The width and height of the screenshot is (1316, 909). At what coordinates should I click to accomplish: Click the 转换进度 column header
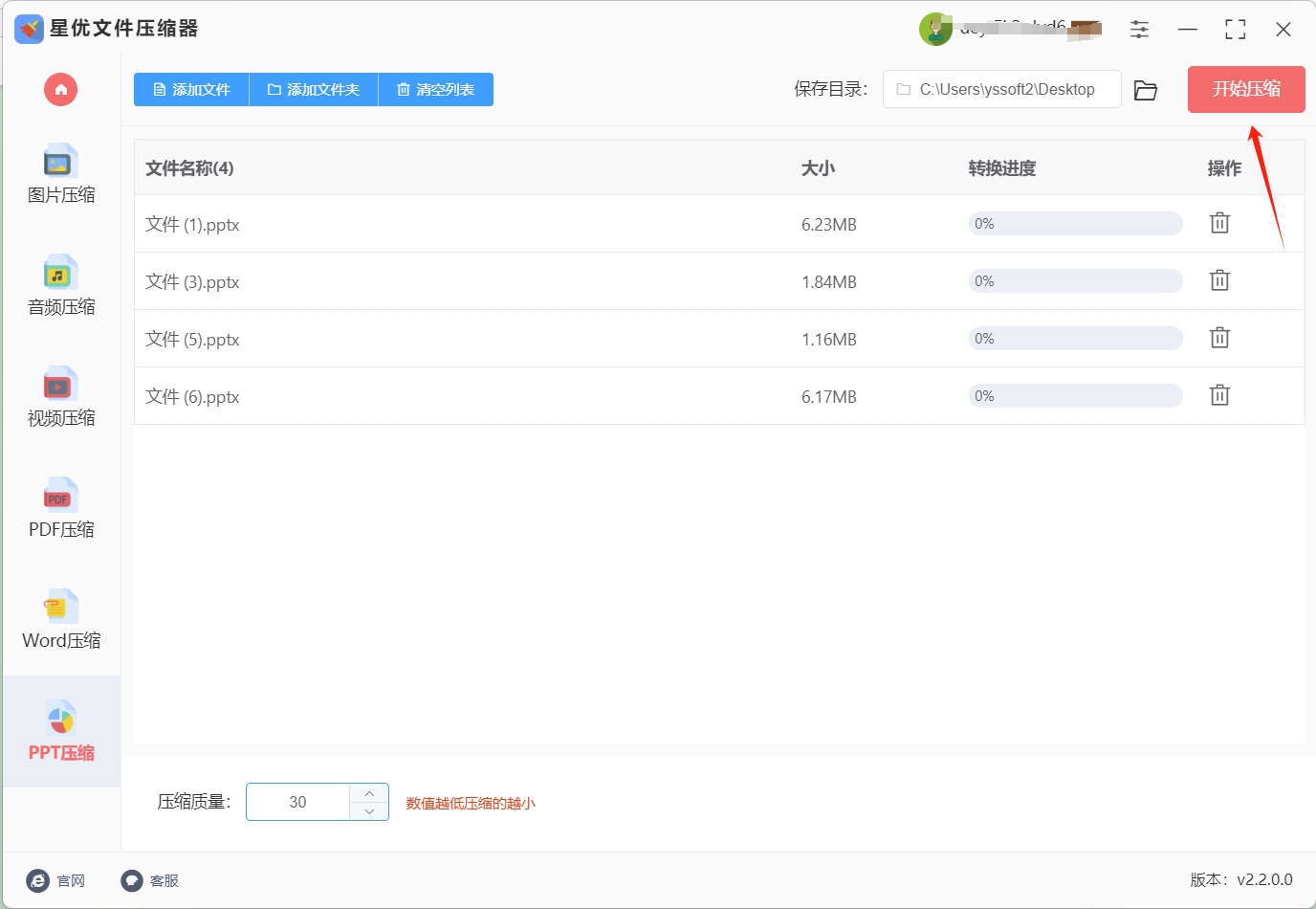click(1002, 168)
